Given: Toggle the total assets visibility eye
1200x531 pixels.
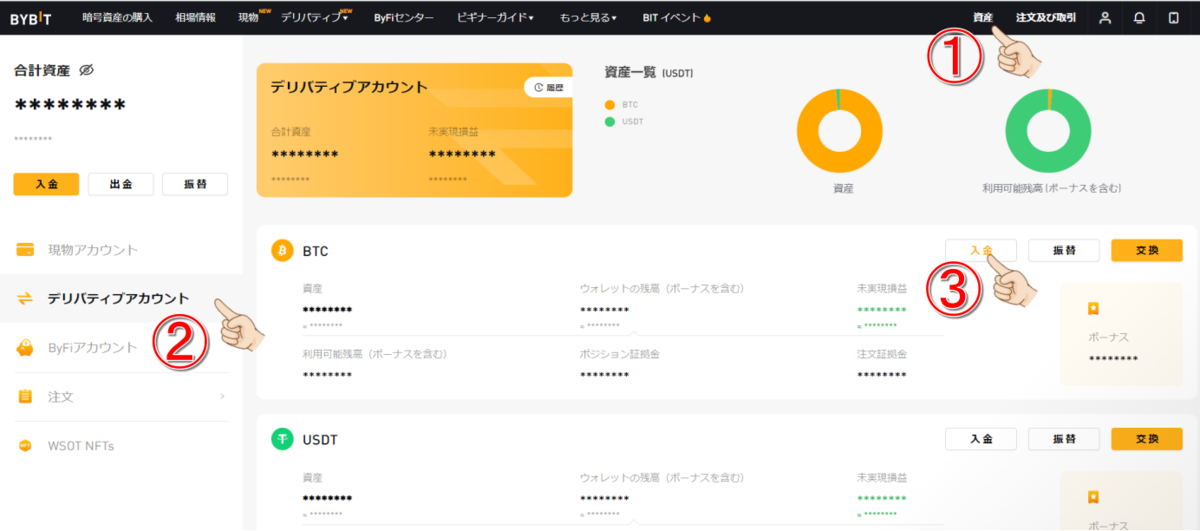Looking at the screenshot, I should coord(86,70).
